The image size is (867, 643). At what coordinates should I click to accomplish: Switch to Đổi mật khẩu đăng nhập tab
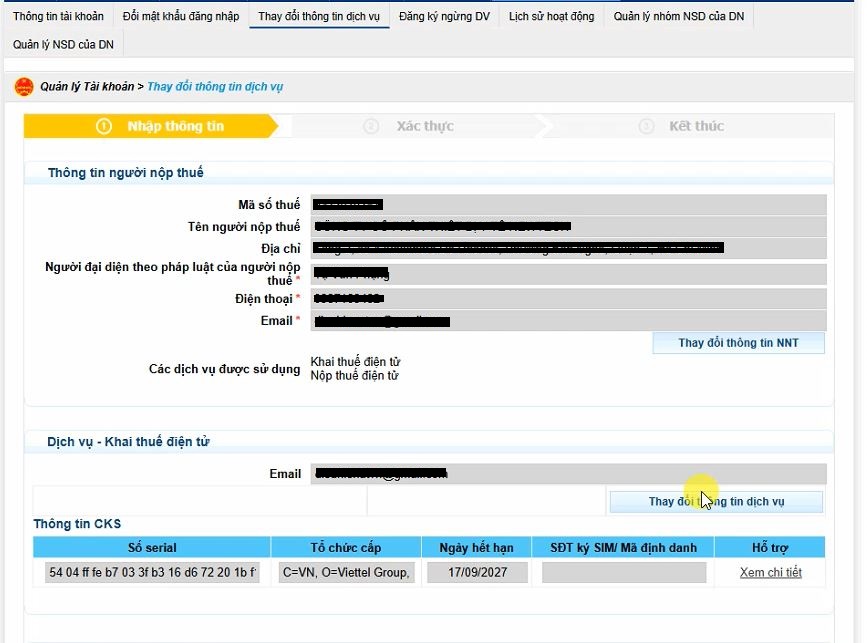[180, 17]
